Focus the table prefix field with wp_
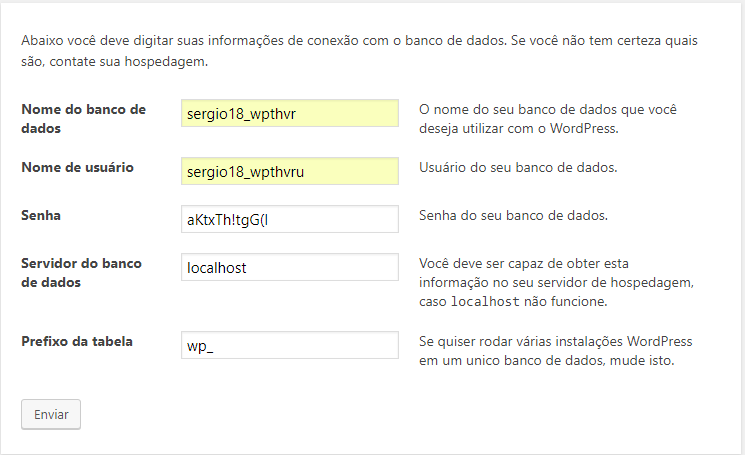745x455 pixels. 290,345
